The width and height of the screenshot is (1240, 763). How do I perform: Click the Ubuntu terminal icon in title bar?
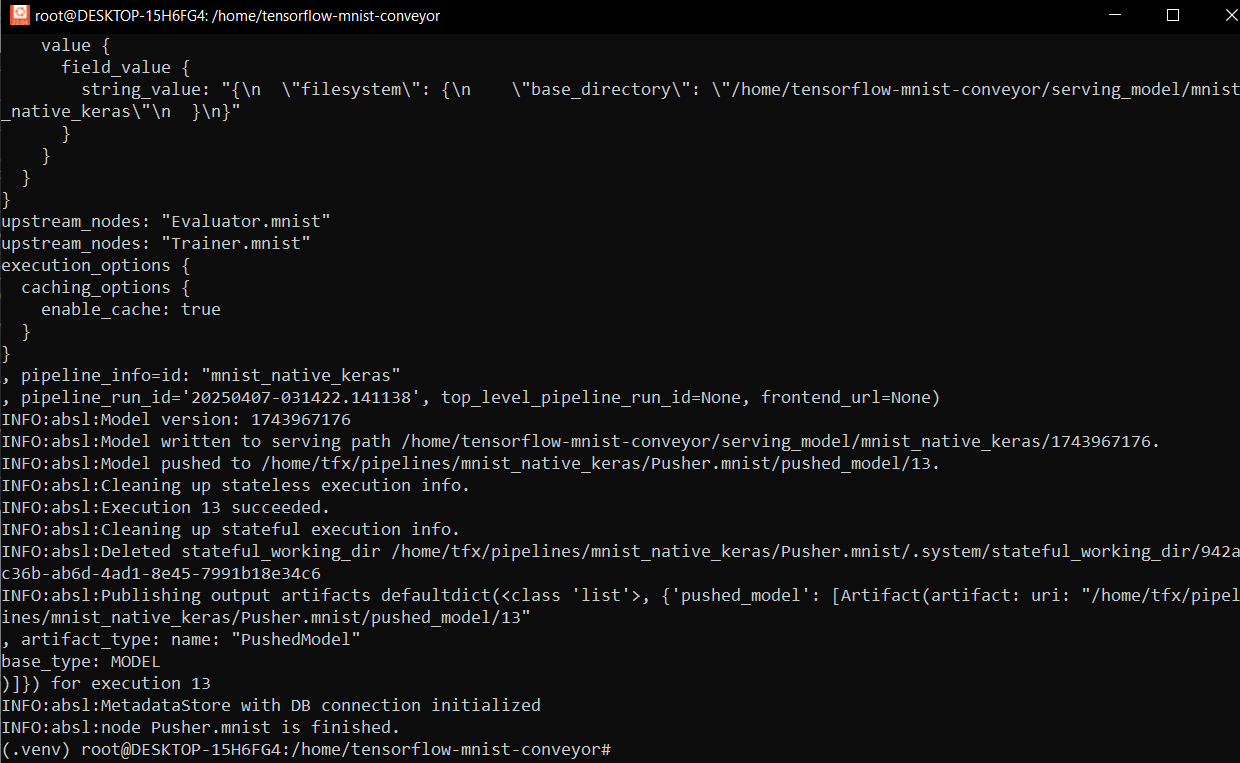pos(18,15)
